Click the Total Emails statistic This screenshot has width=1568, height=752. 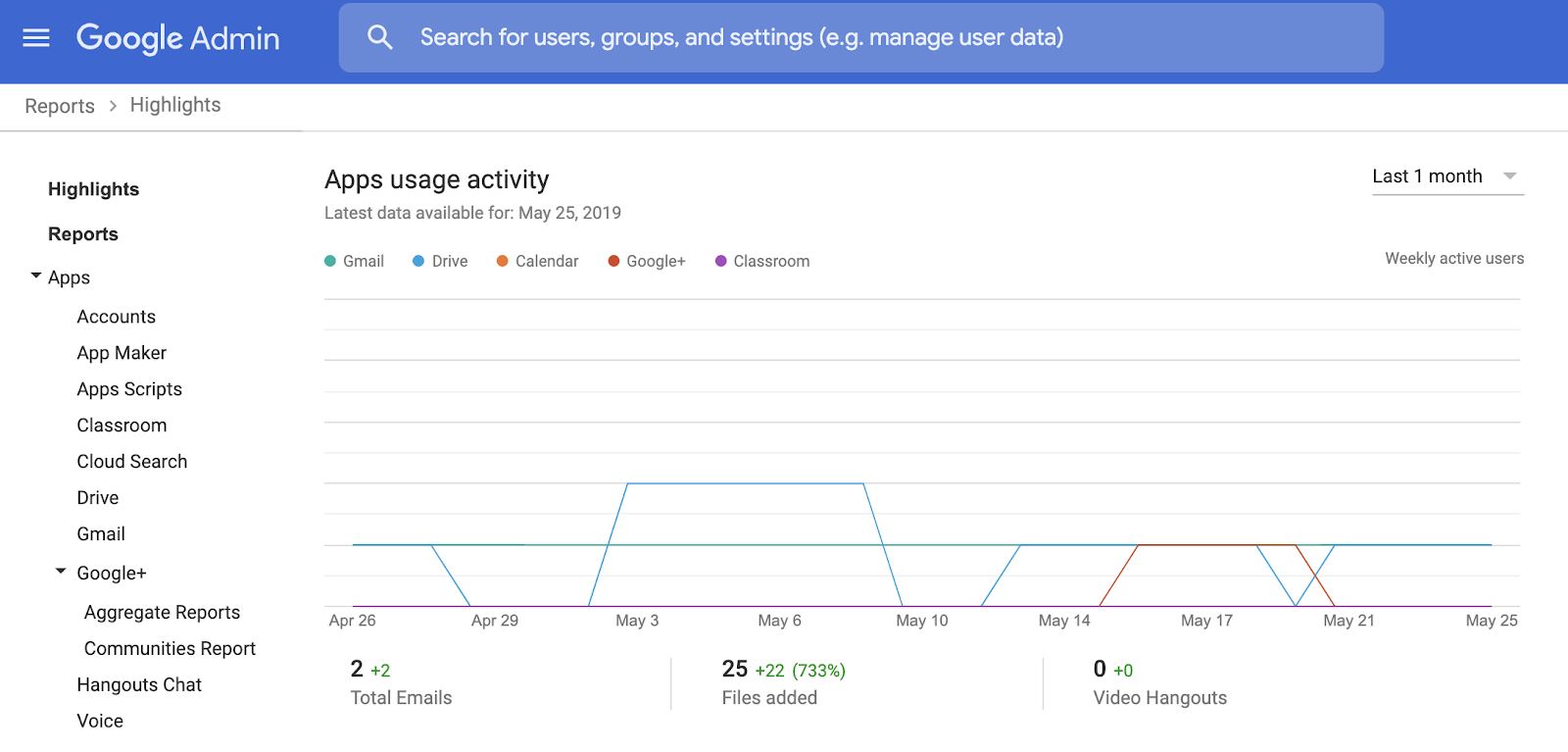point(401,683)
